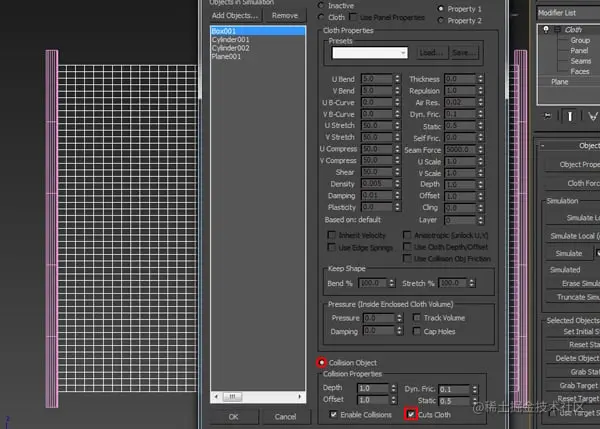Toggle Anisotropic (unlock U,V) checkbox
This screenshot has width=600, height=429.
coord(407,235)
